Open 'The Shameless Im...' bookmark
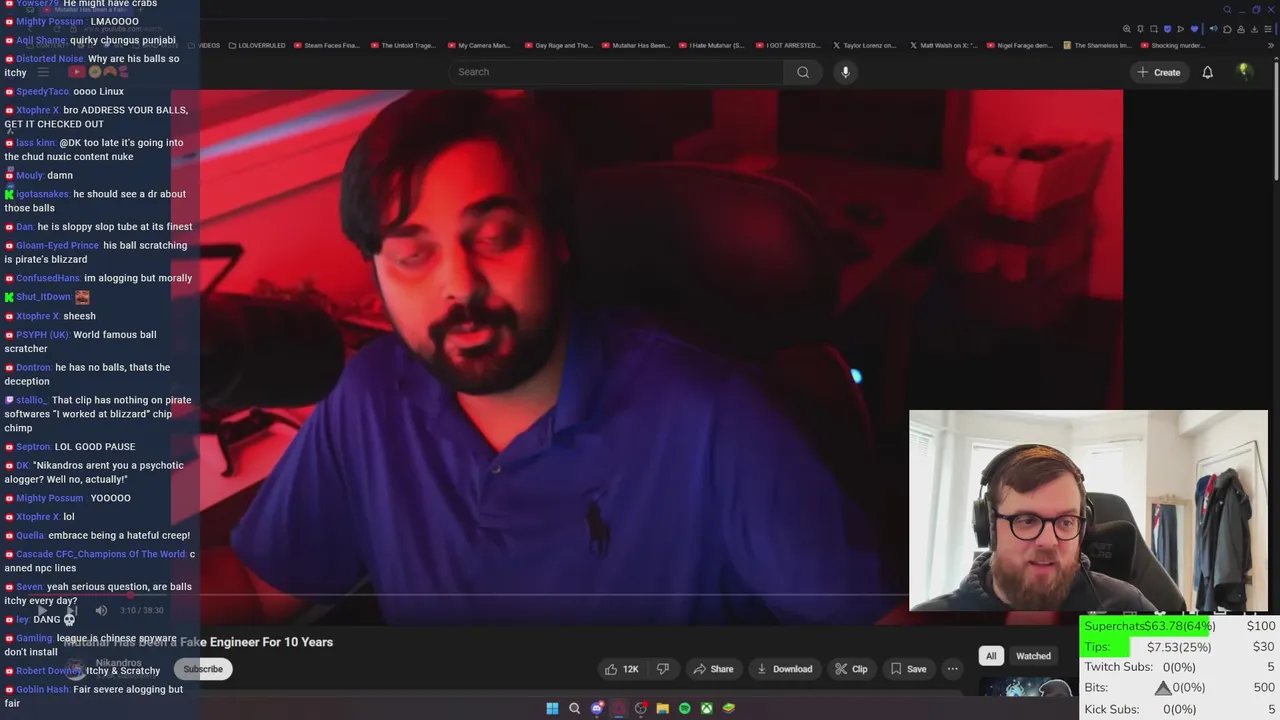 (1097, 45)
